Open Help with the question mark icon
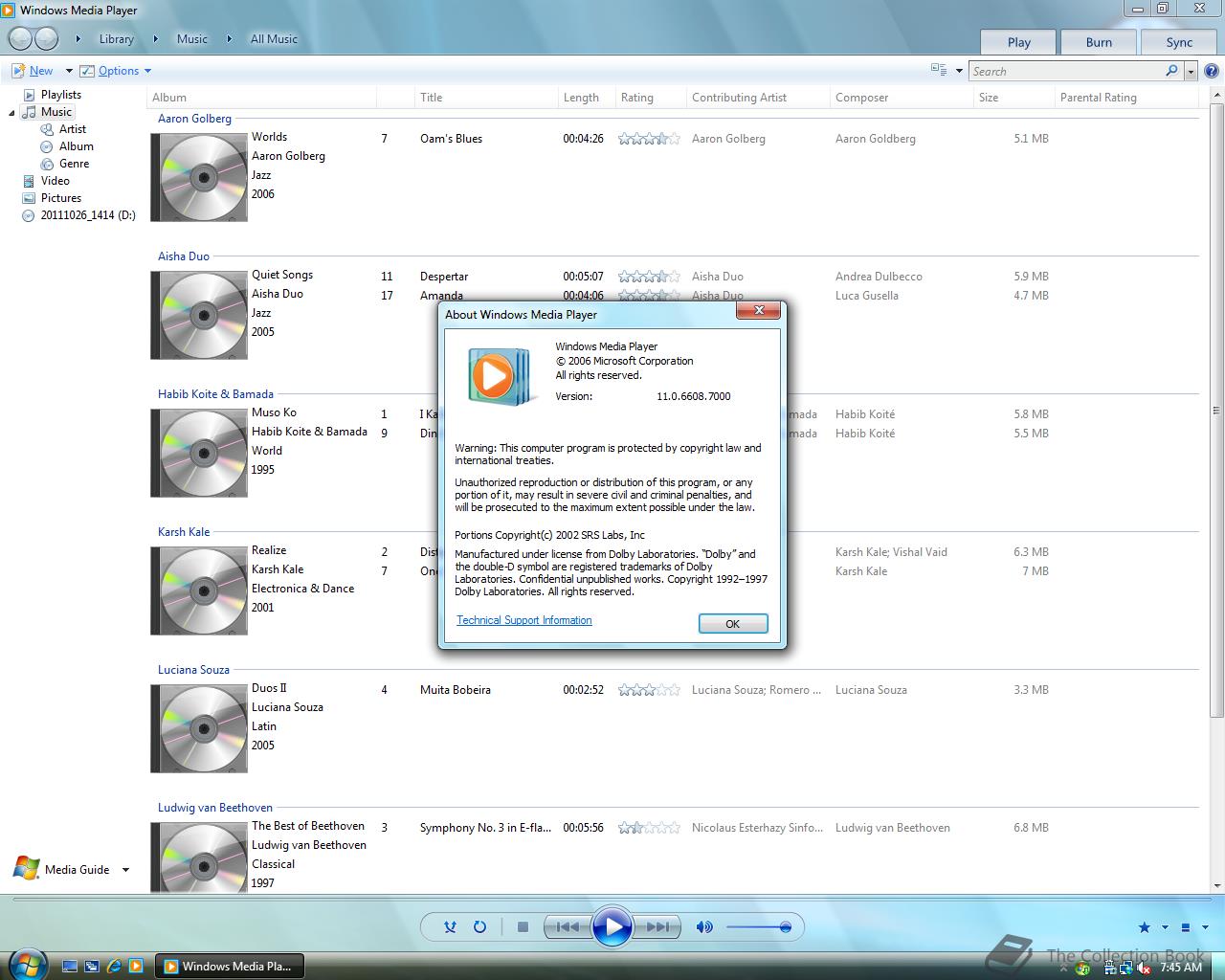 click(x=1212, y=71)
